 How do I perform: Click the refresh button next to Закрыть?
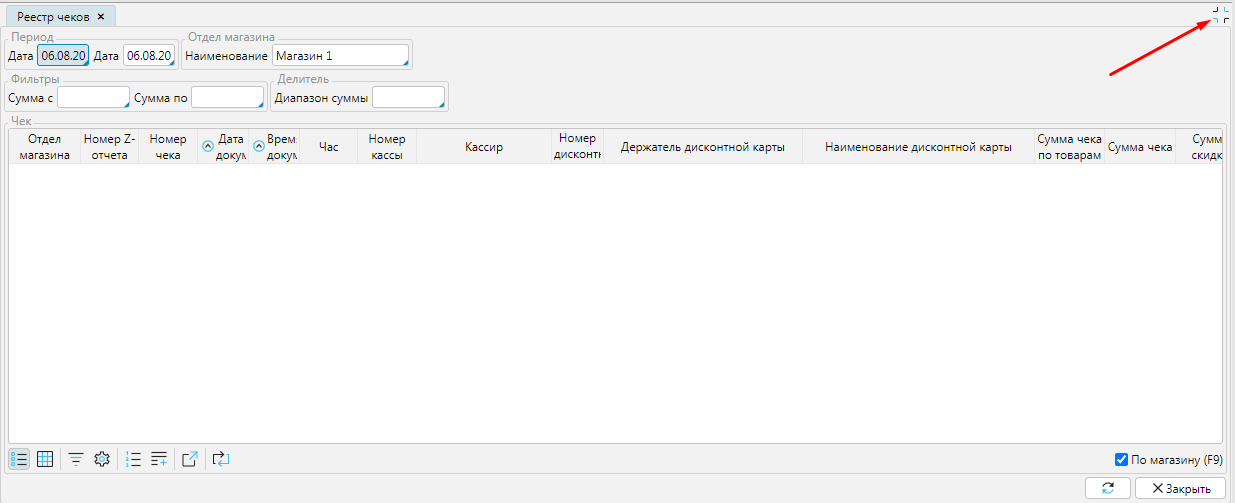pyautogui.click(x=1108, y=488)
